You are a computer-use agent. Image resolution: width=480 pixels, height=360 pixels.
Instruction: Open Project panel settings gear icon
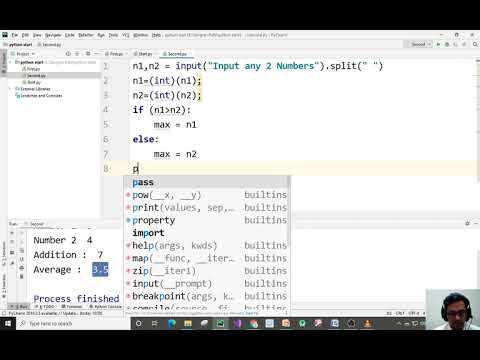88,54
